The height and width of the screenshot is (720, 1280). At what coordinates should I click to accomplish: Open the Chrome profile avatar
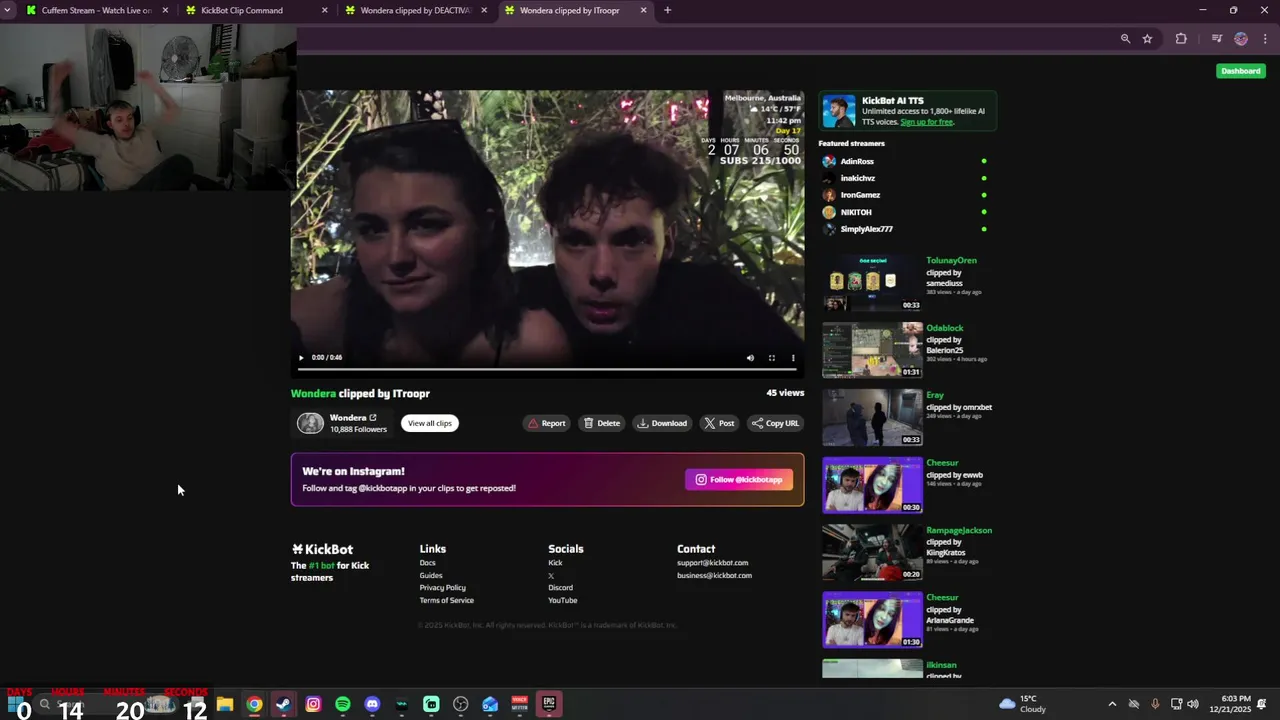(1241, 39)
